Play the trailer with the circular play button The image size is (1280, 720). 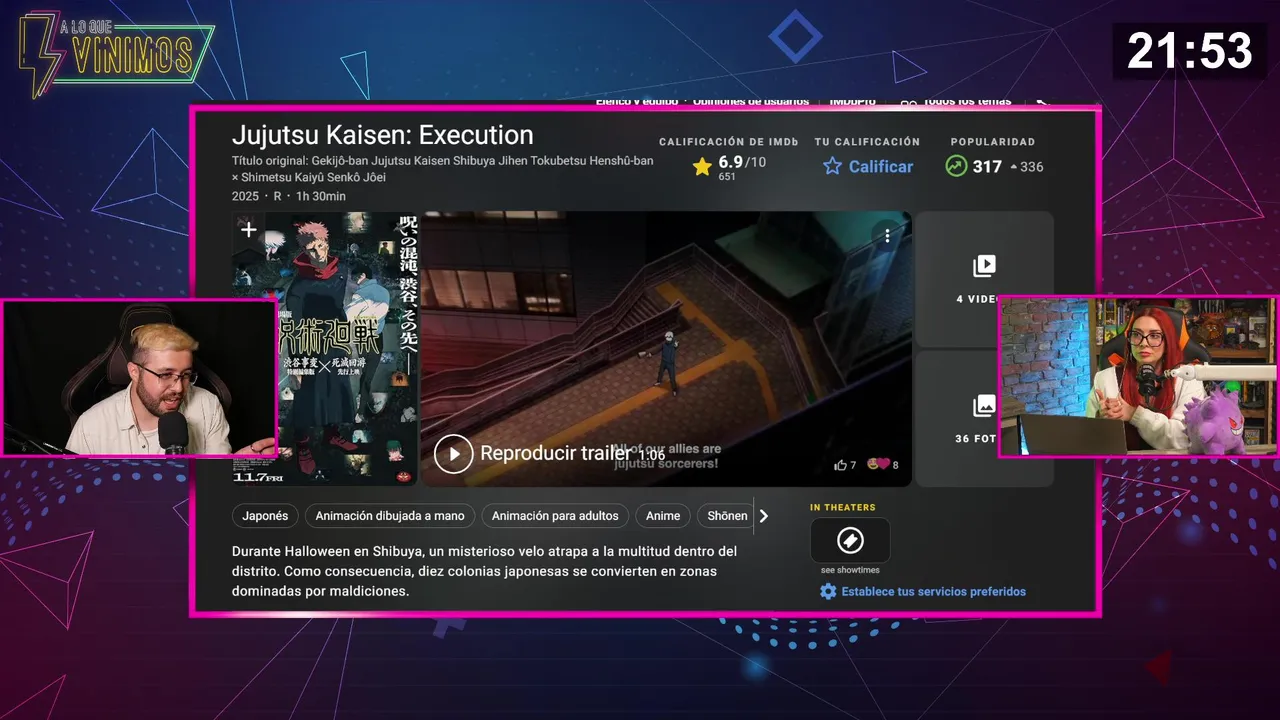pyautogui.click(x=453, y=454)
